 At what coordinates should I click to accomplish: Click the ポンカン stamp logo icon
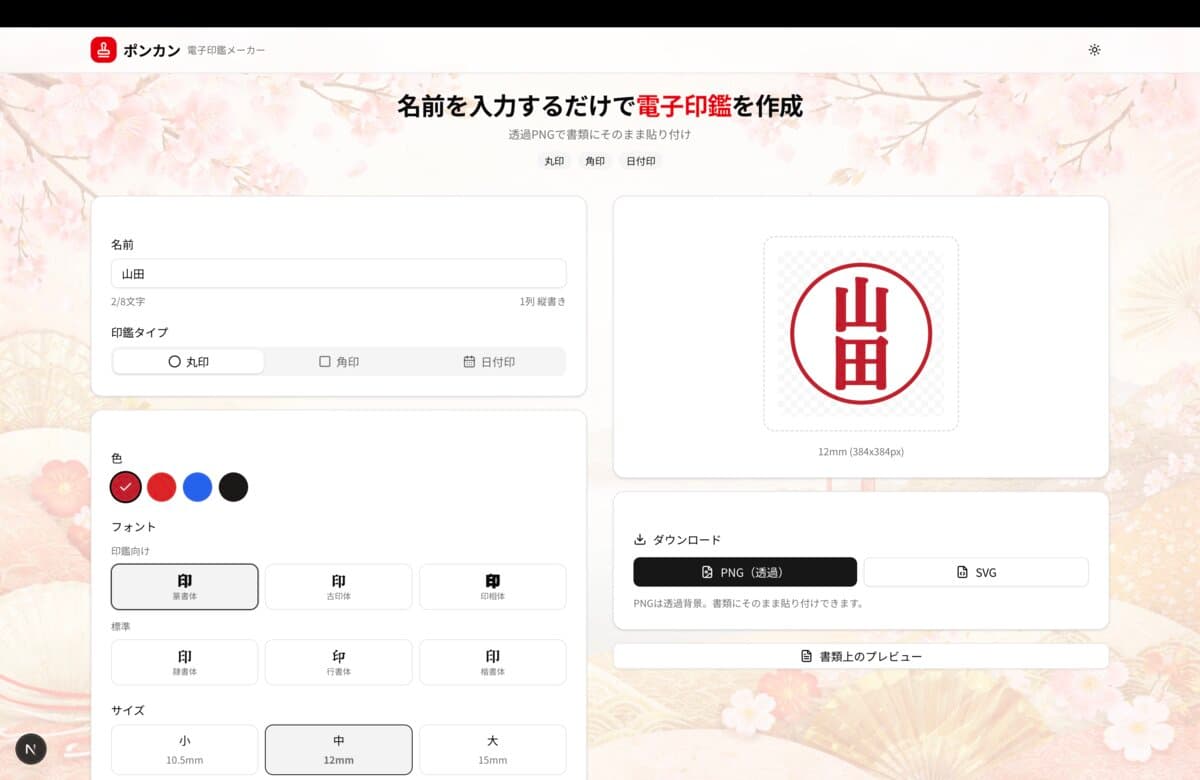tap(103, 50)
